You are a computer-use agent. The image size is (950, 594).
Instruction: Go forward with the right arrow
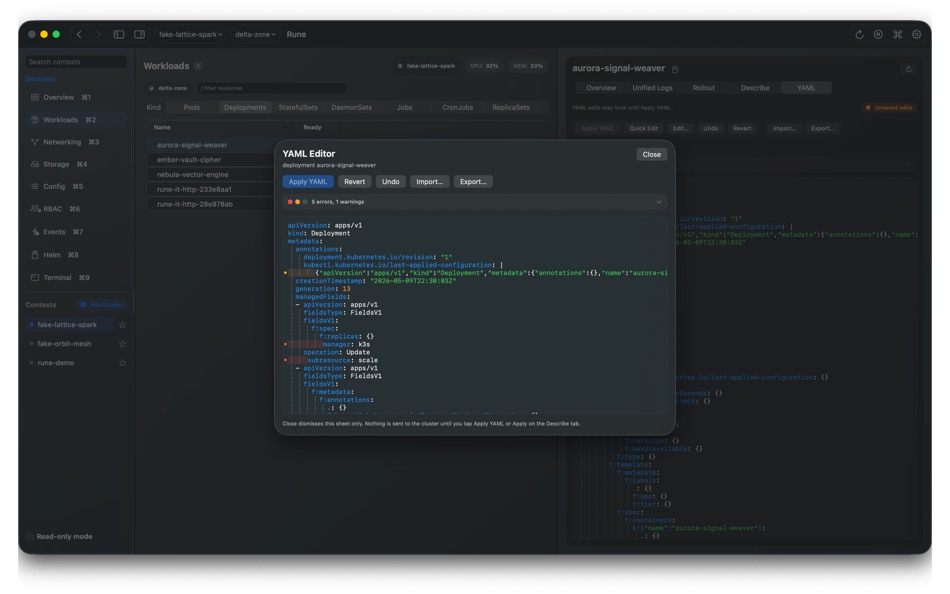coord(98,35)
